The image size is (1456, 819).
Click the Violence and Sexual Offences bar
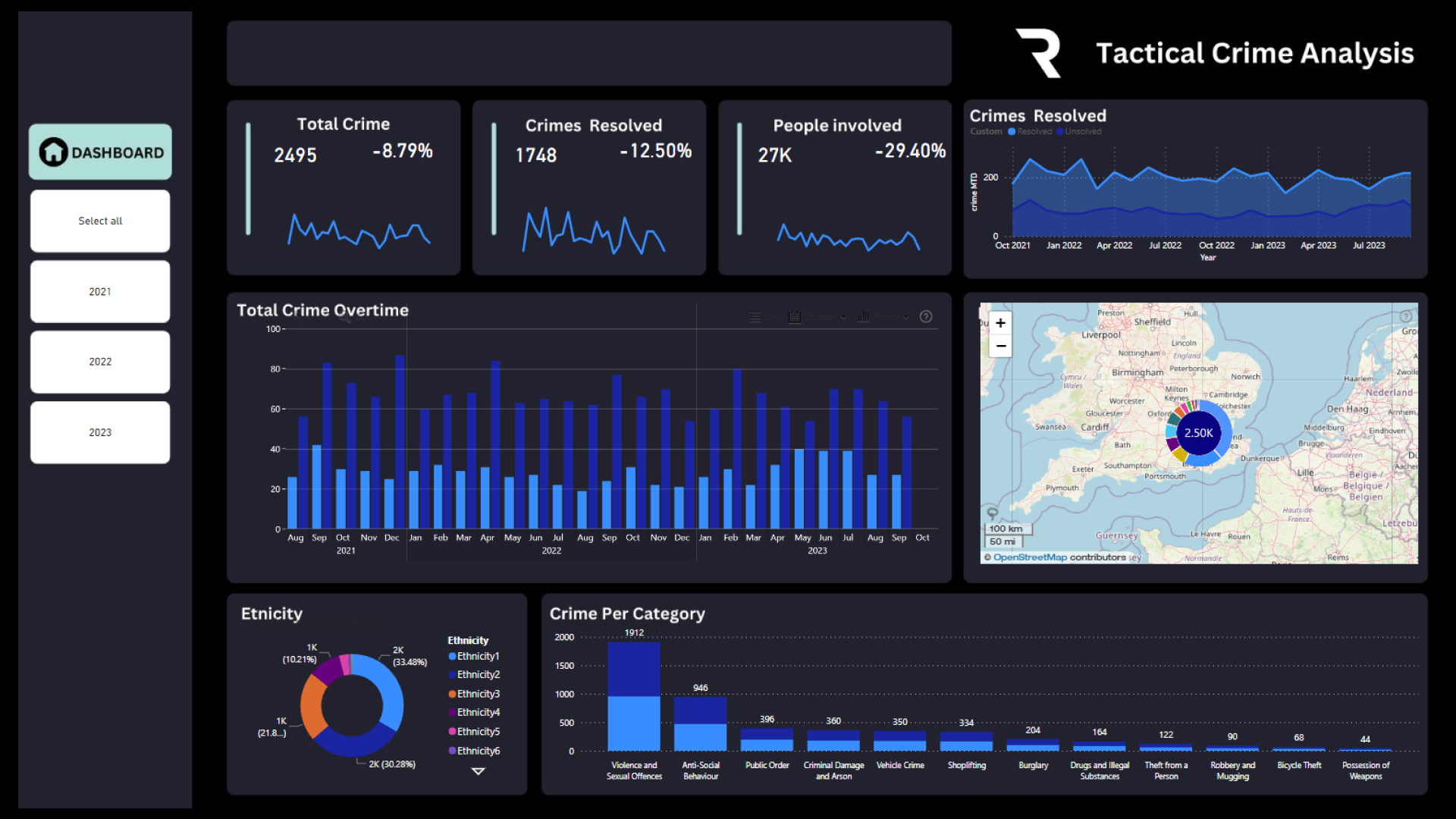634,696
